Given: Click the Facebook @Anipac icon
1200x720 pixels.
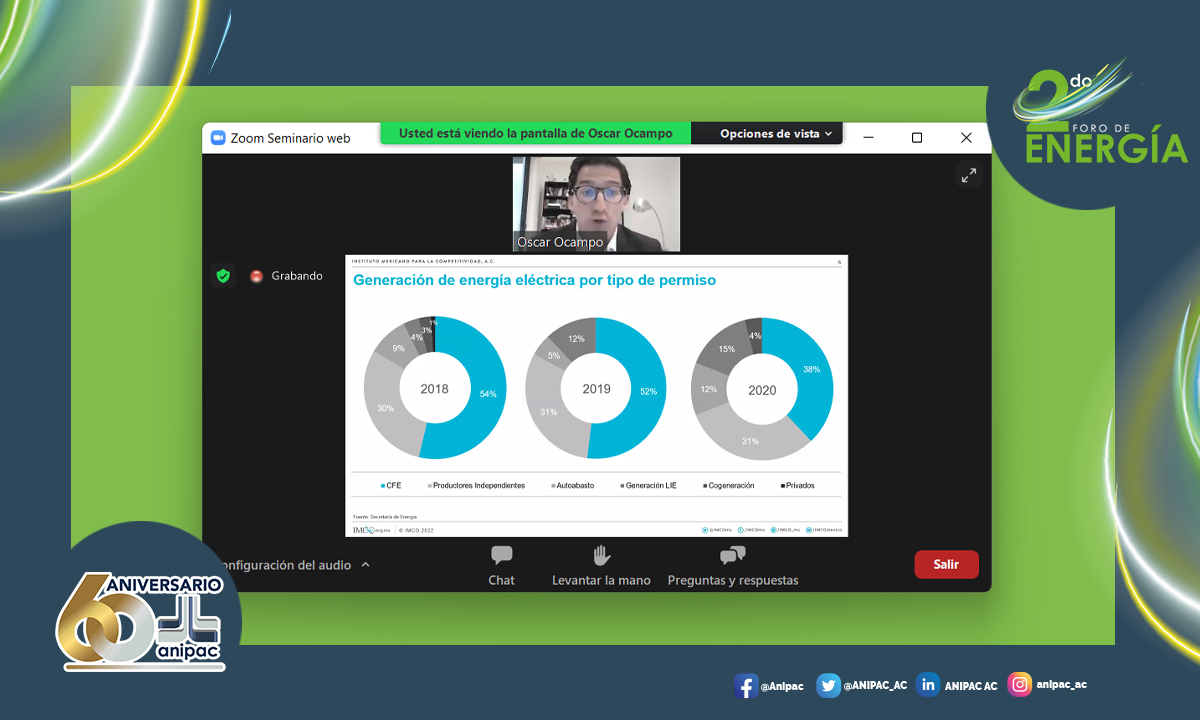Looking at the screenshot, I should click(x=745, y=686).
